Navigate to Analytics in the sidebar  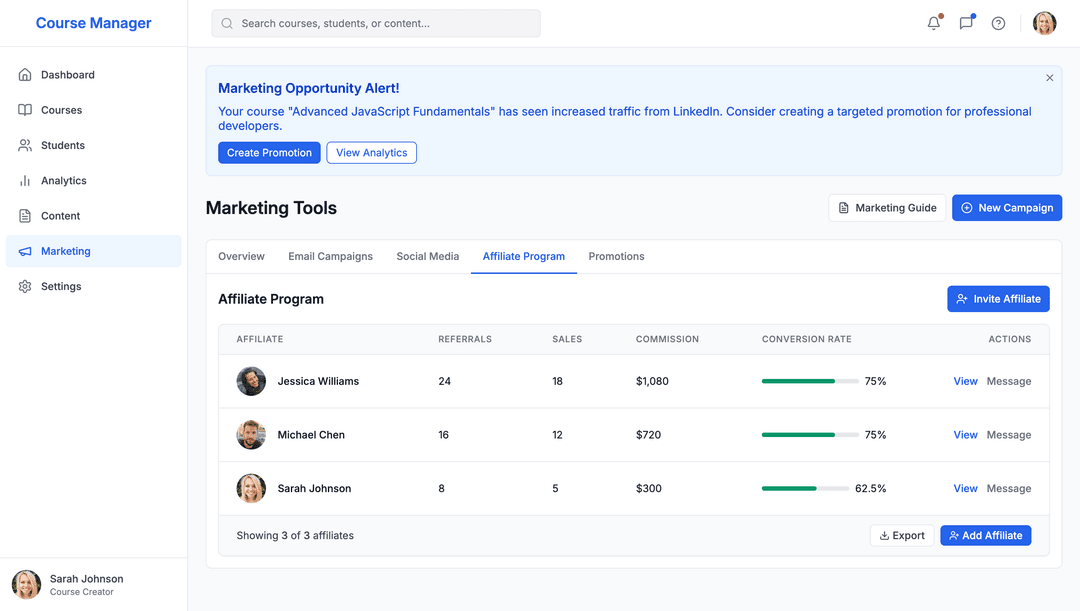63,181
